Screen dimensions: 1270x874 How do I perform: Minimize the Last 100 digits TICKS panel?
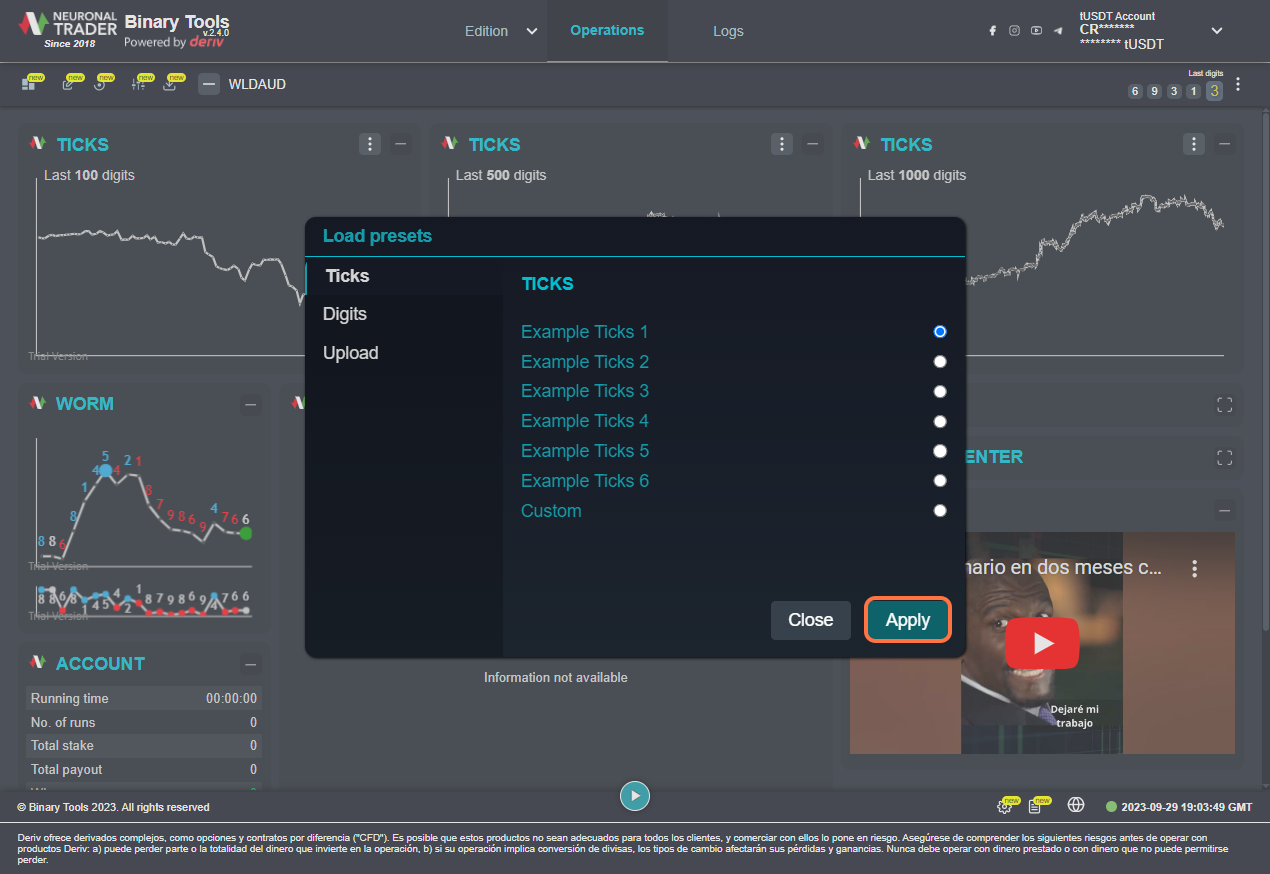401,144
